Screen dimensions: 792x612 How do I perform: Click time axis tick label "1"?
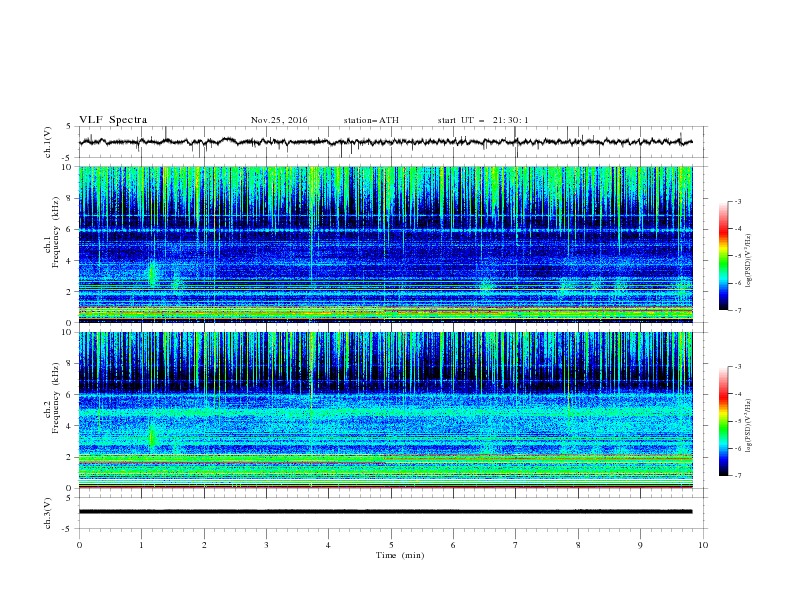click(141, 545)
